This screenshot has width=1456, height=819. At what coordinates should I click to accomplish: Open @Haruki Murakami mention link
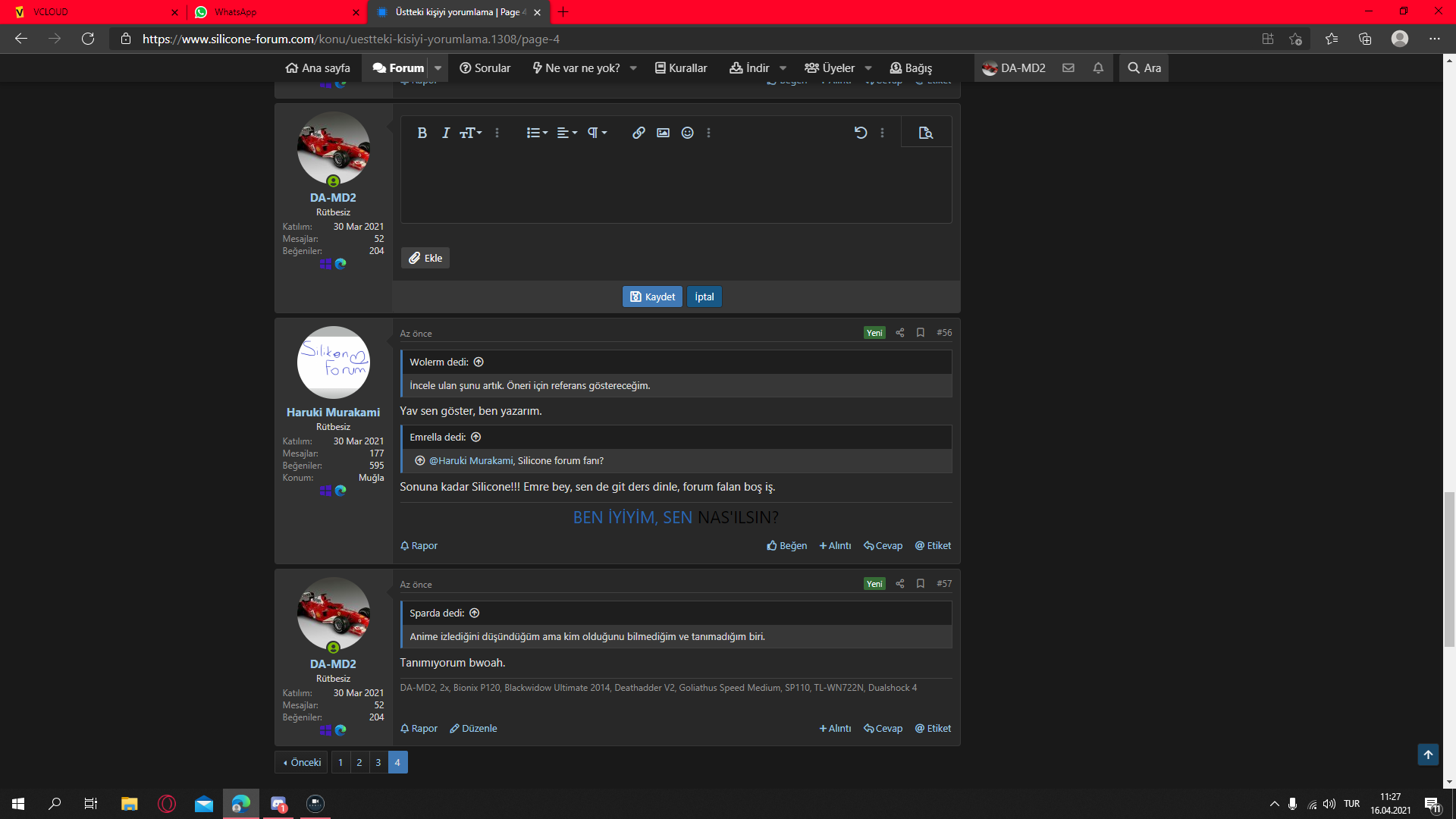tap(471, 460)
